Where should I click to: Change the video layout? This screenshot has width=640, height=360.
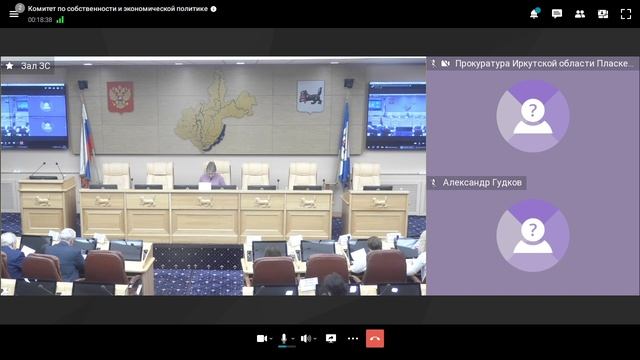click(x=603, y=14)
